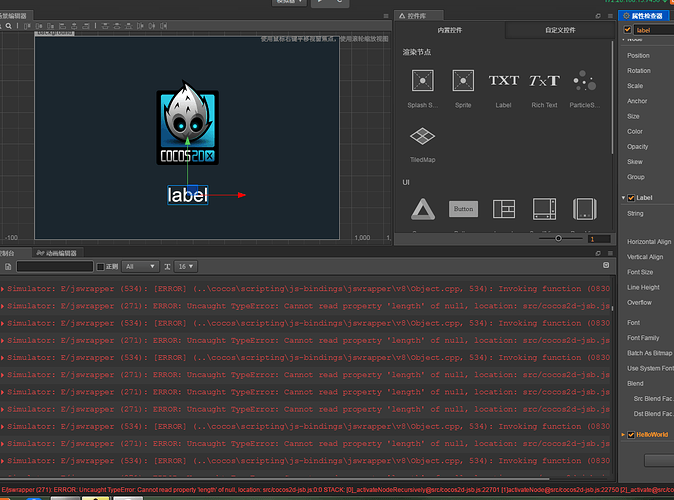This screenshot has height=500, width=674.
Task: Click the 渲染节点 section heading
Action: (x=417, y=52)
